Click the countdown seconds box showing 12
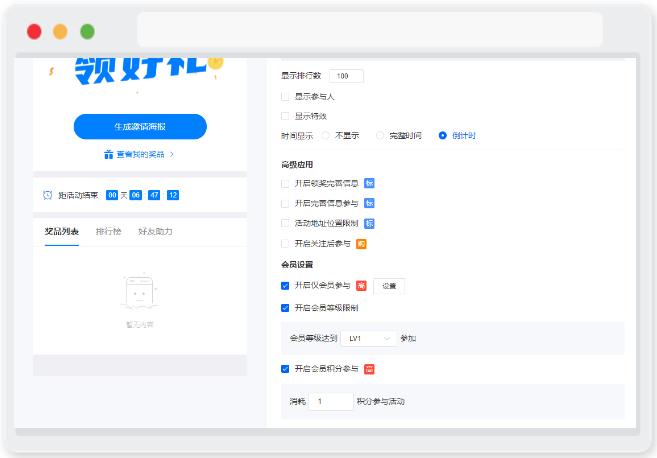This screenshot has height=458, width=657. tap(173, 195)
